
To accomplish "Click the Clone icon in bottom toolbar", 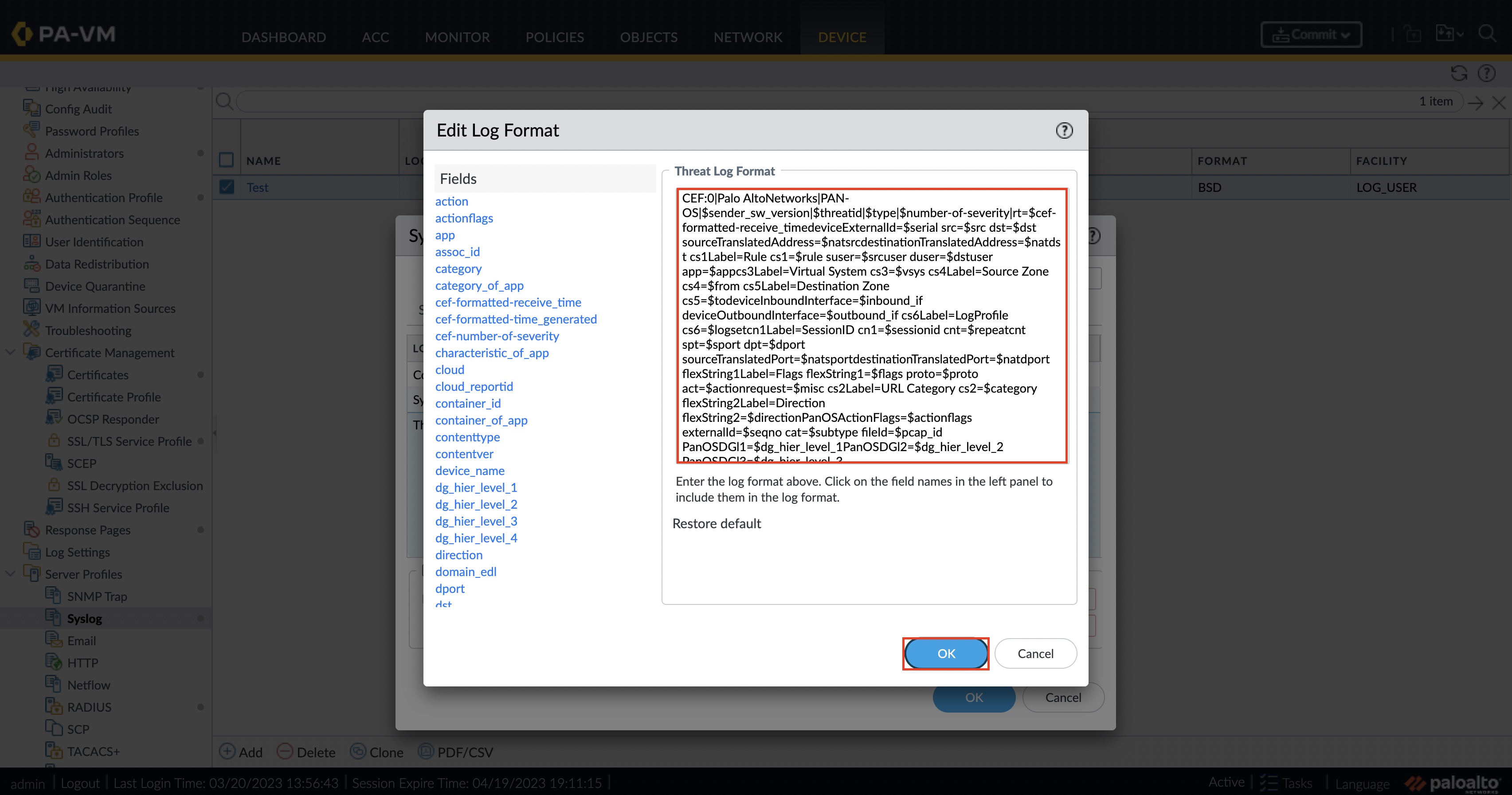I will coord(357,752).
